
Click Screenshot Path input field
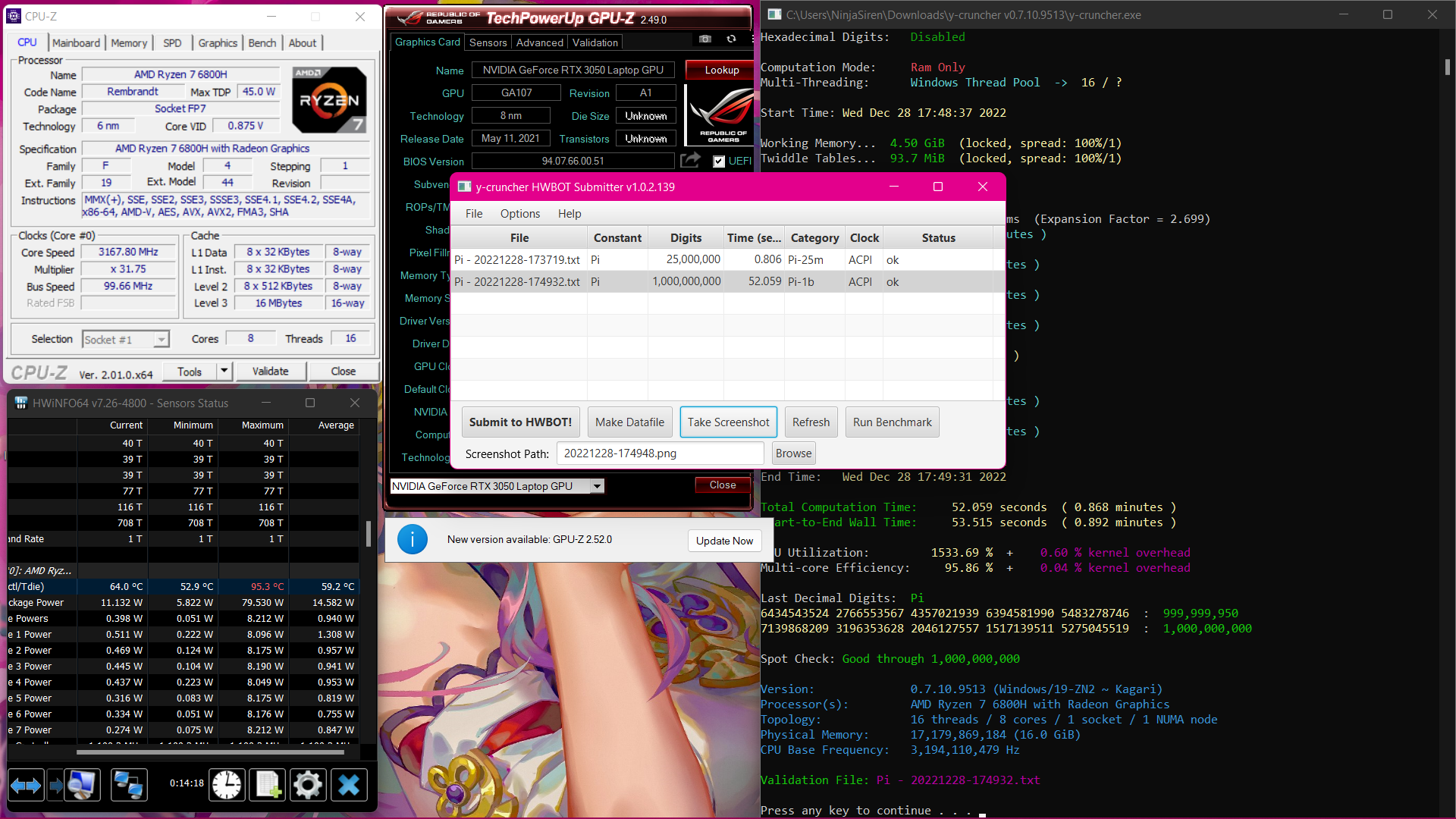660,453
